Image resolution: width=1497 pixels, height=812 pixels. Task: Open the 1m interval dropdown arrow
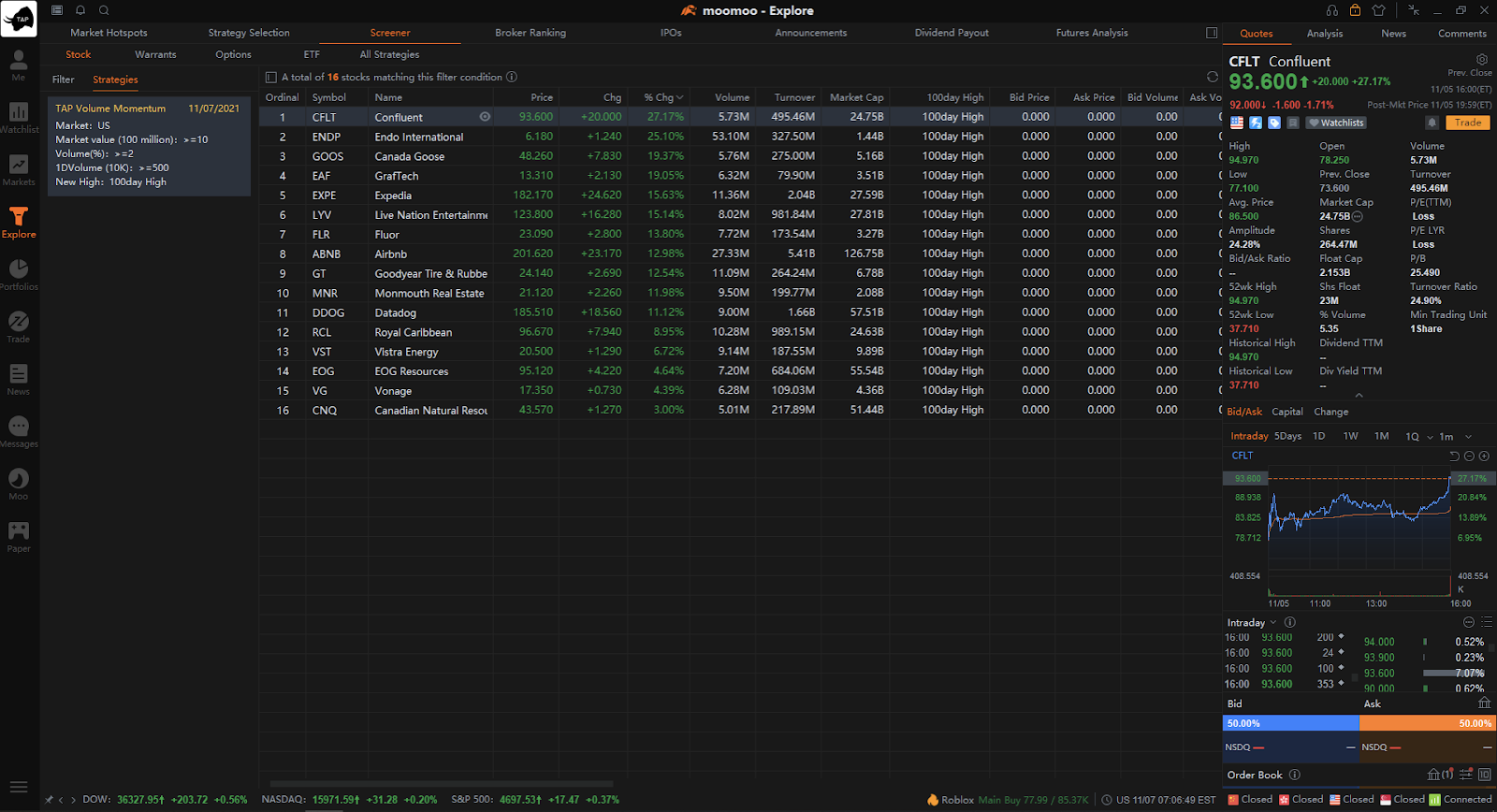(1468, 437)
